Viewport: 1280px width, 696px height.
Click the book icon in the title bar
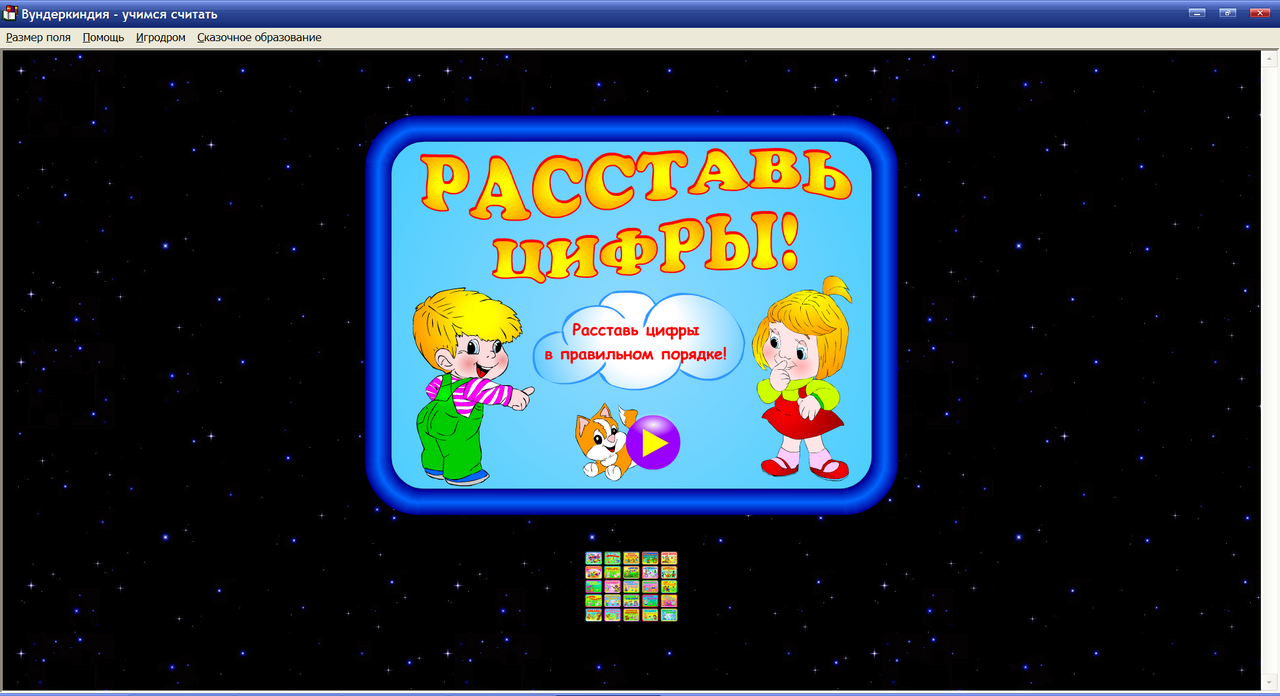point(11,13)
